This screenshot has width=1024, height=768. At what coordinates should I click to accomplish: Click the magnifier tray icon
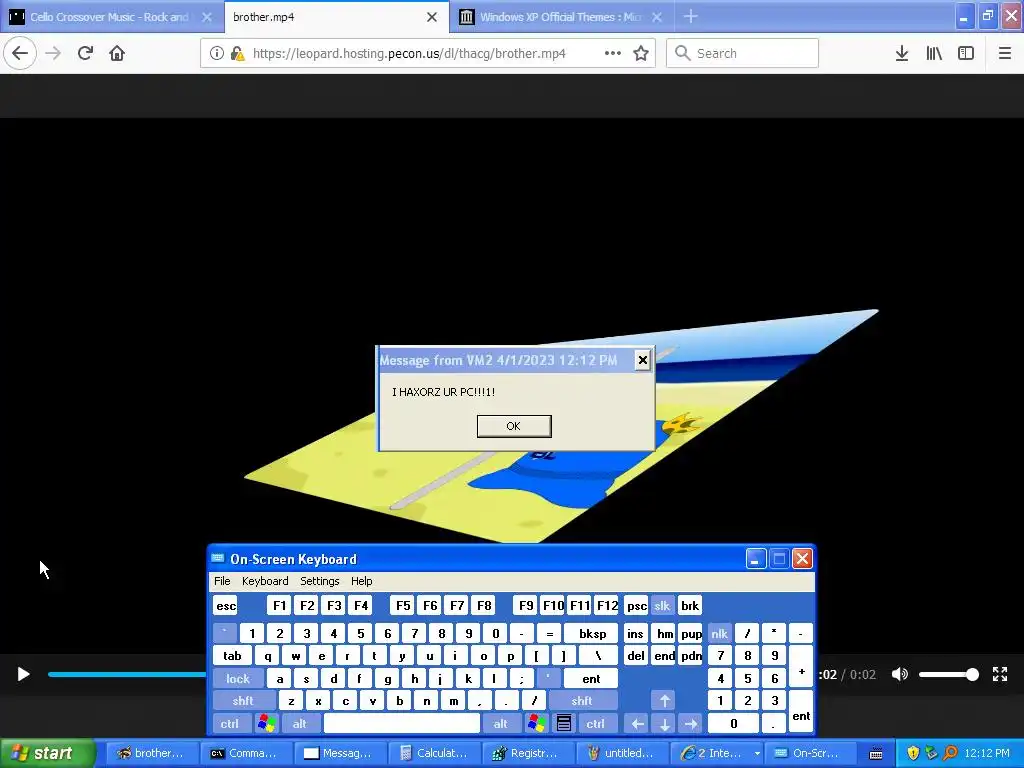pyautogui.click(x=950, y=753)
